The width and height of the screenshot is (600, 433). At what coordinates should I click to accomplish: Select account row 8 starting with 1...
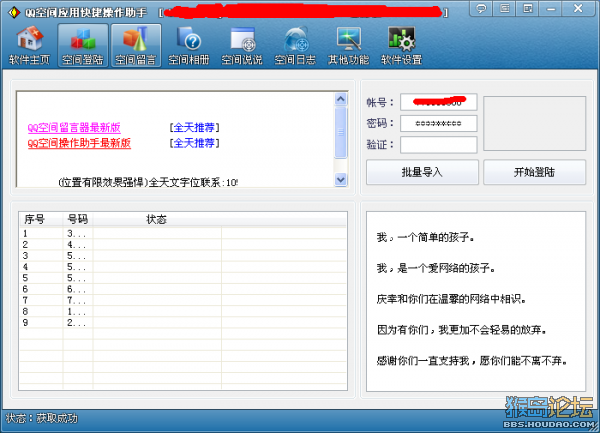pos(183,312)
